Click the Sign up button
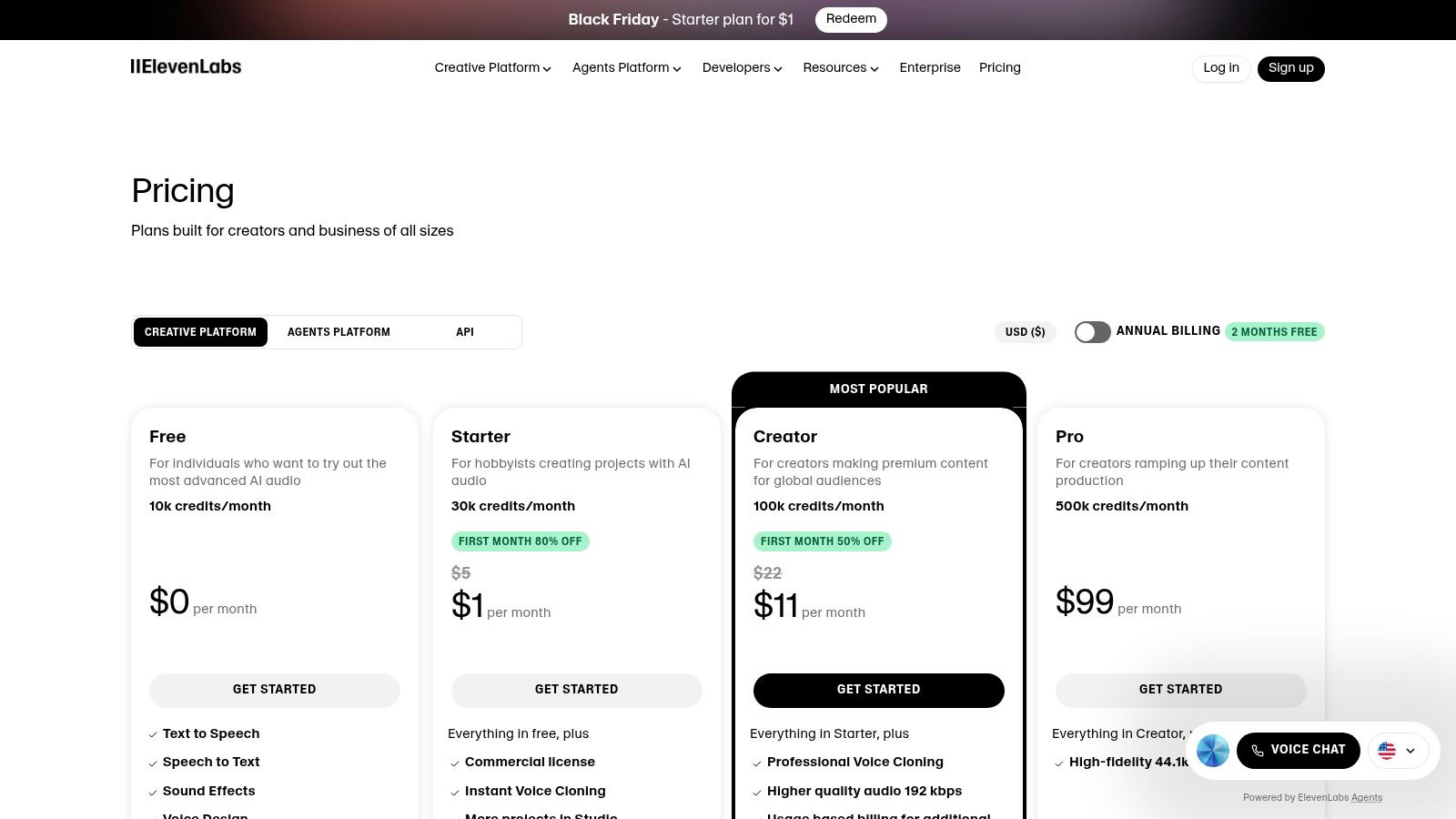 coord(1290,68)
